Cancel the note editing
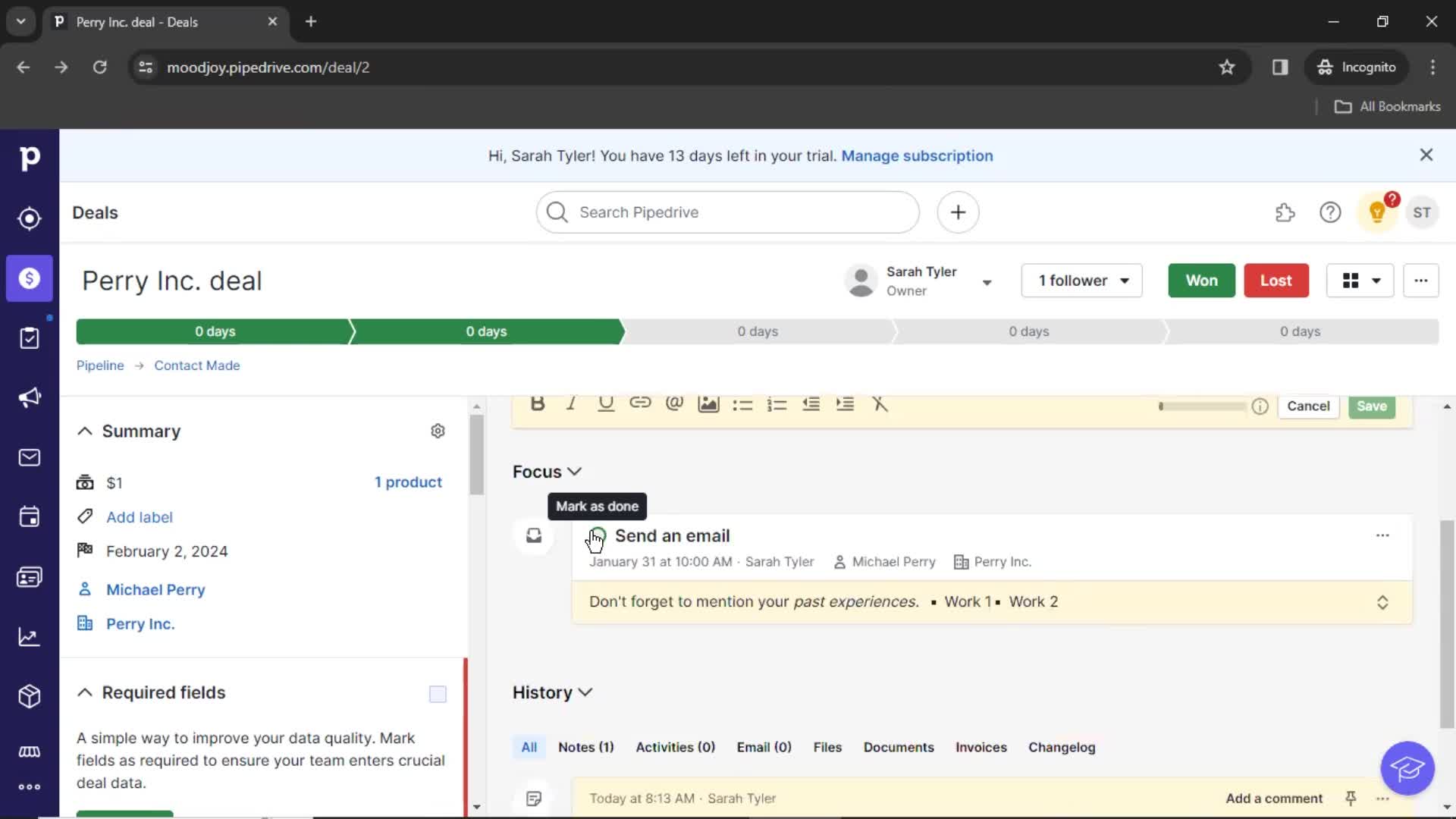Screen dimensions: 1456x819 [x=1308, y=406]
